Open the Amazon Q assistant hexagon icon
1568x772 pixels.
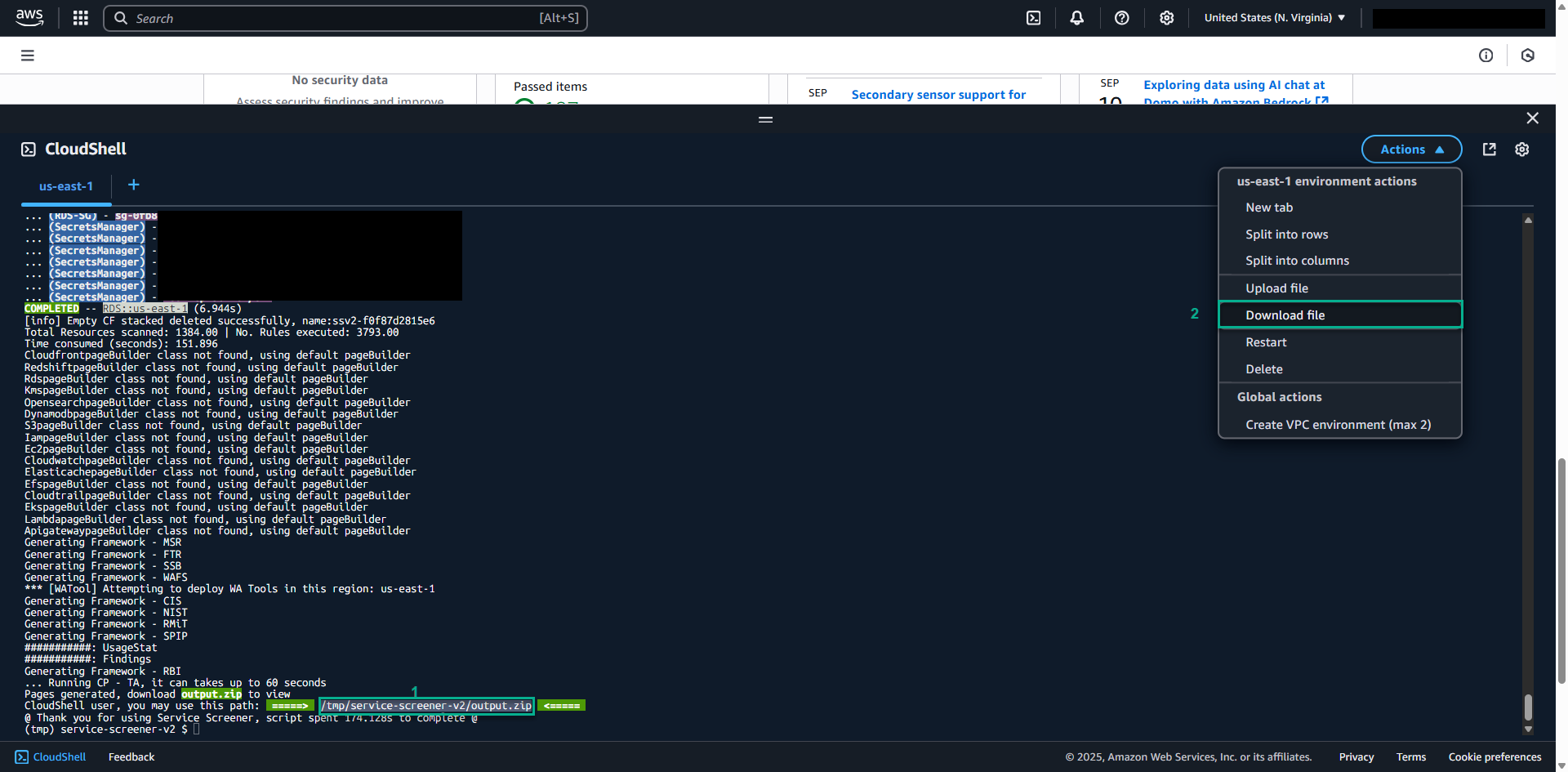click(1528, 55)
